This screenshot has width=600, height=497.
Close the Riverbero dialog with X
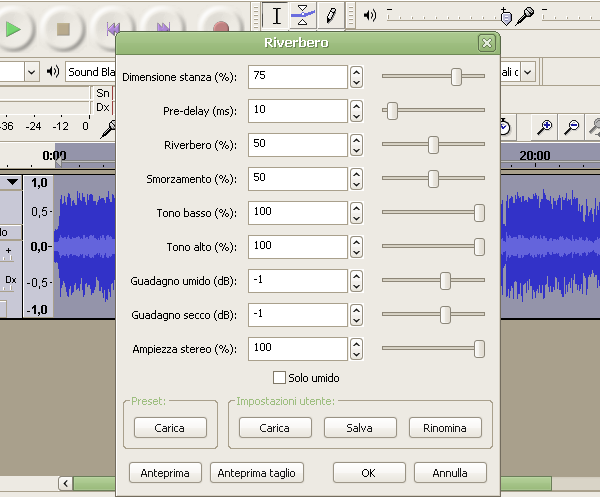[x=486, y=43]
